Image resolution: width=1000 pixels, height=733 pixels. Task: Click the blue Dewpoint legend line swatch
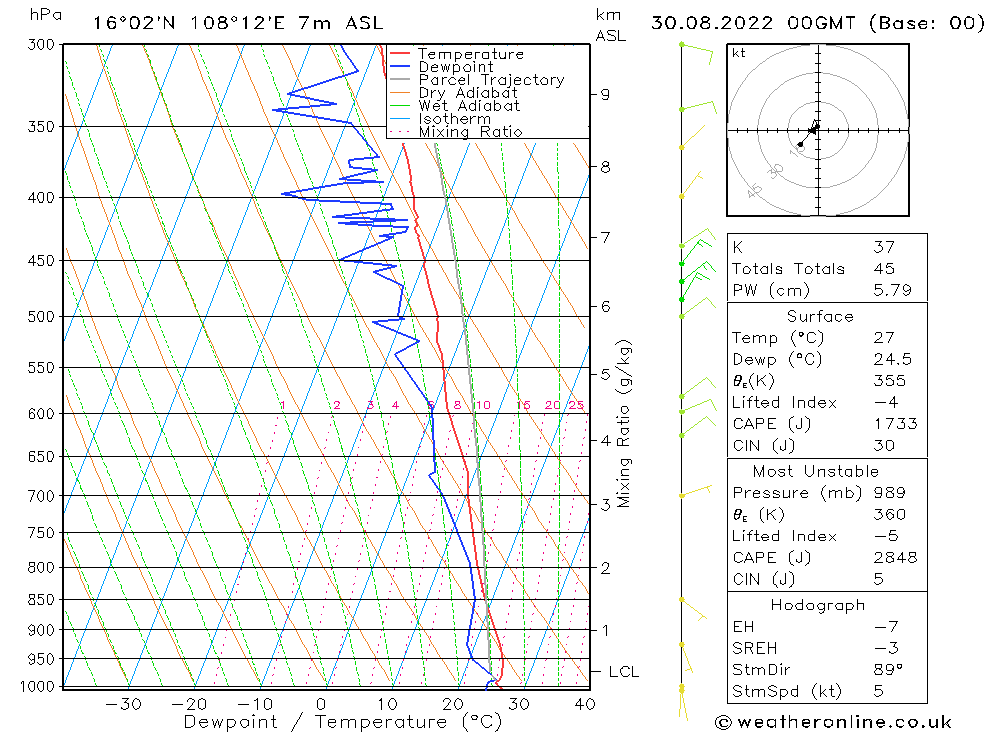[400, 66]
